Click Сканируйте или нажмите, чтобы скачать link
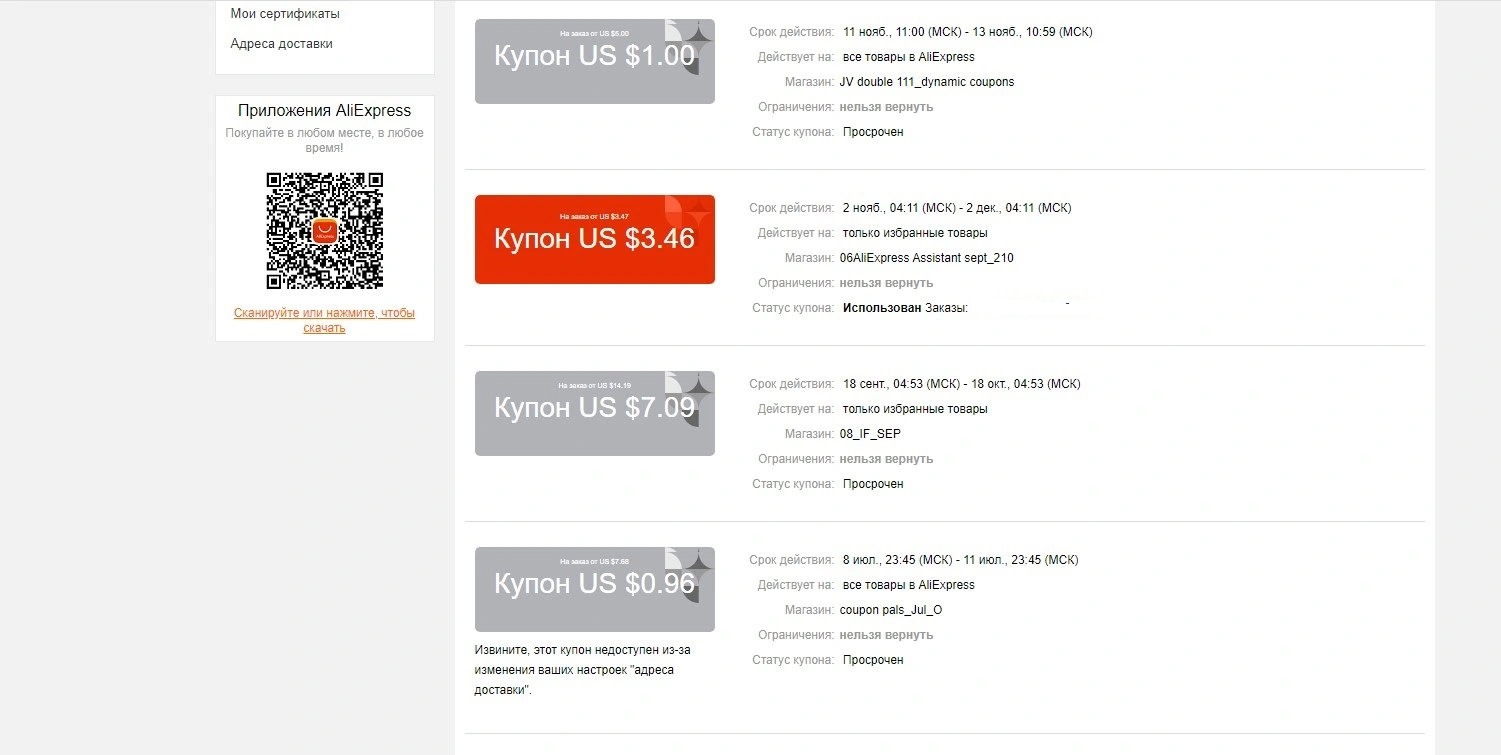The width and height of the screenshot is (1501, 755). pyautogui.click(x=324, y=320)
